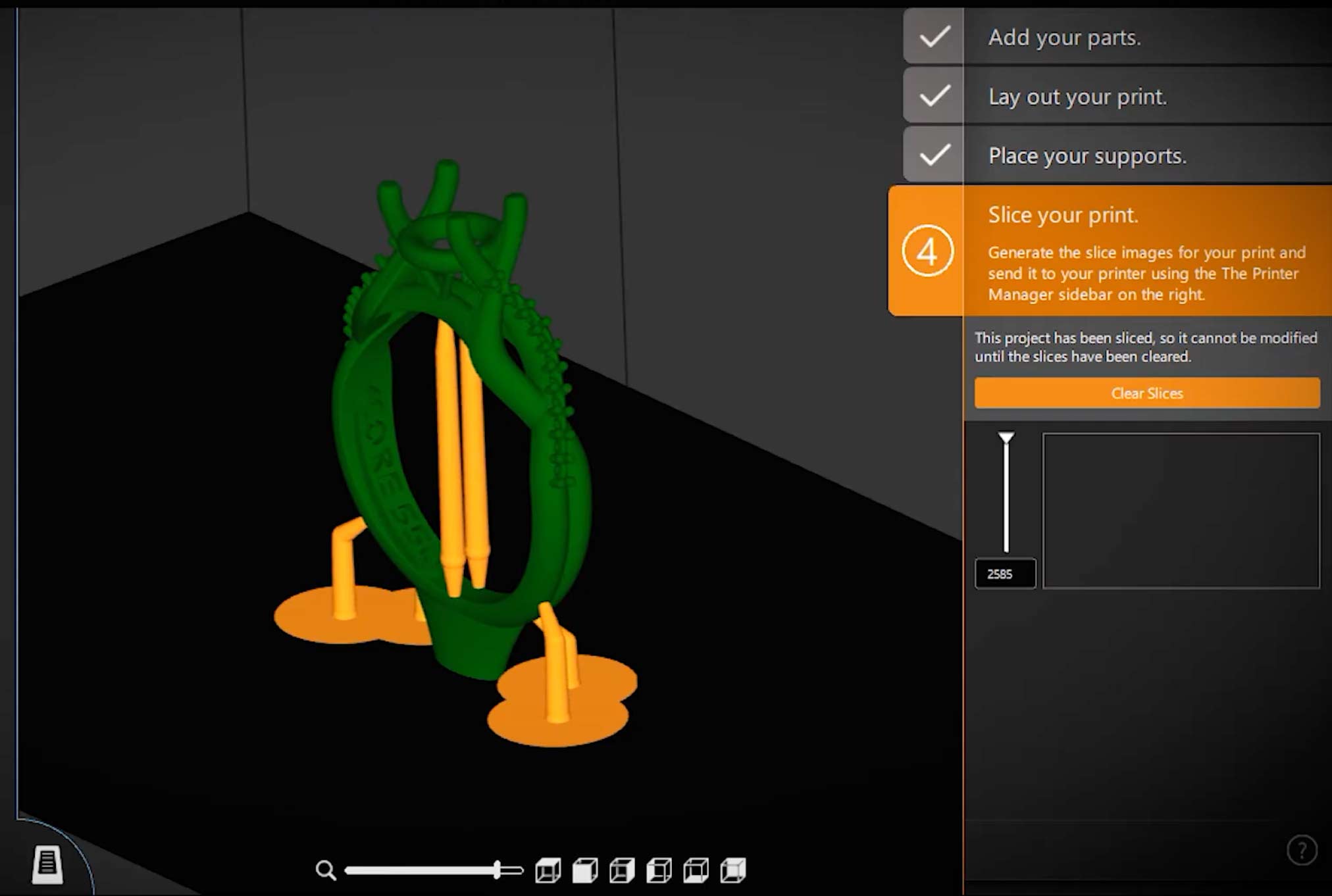Screen dimensions: 1332x896
Task: Click the checkmark beside Lay out your print
Action: click(934, 96)
